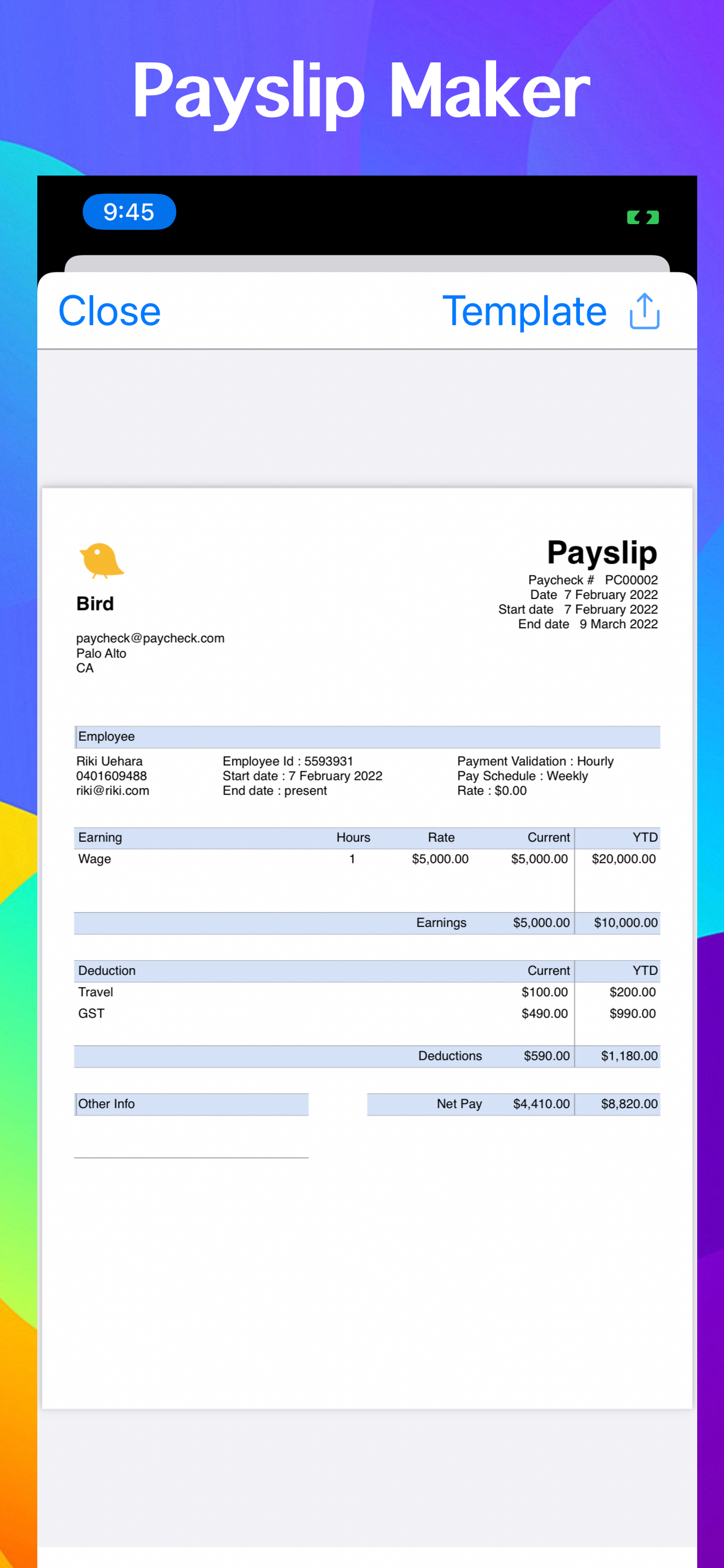
Task: Tap the Deductions total $590.00
Action: tap(547, 1056)
